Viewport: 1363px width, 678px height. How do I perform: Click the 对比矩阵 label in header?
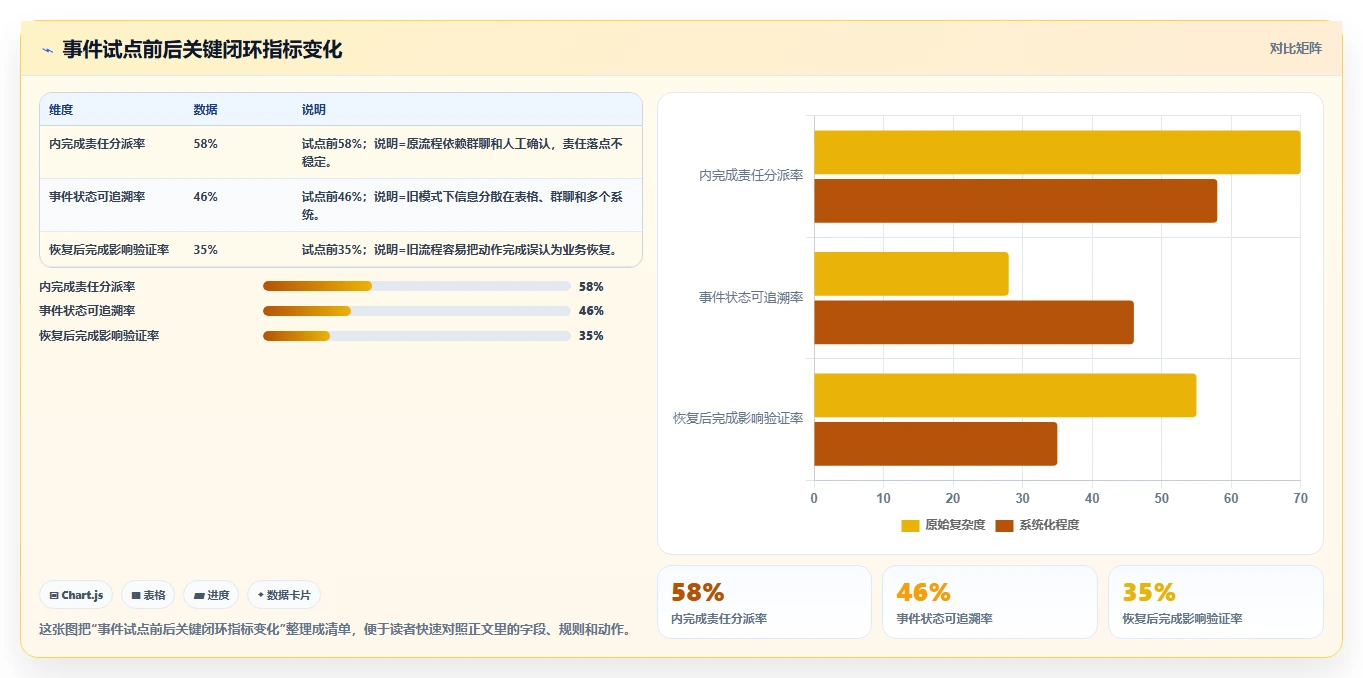pos(1295,48)
